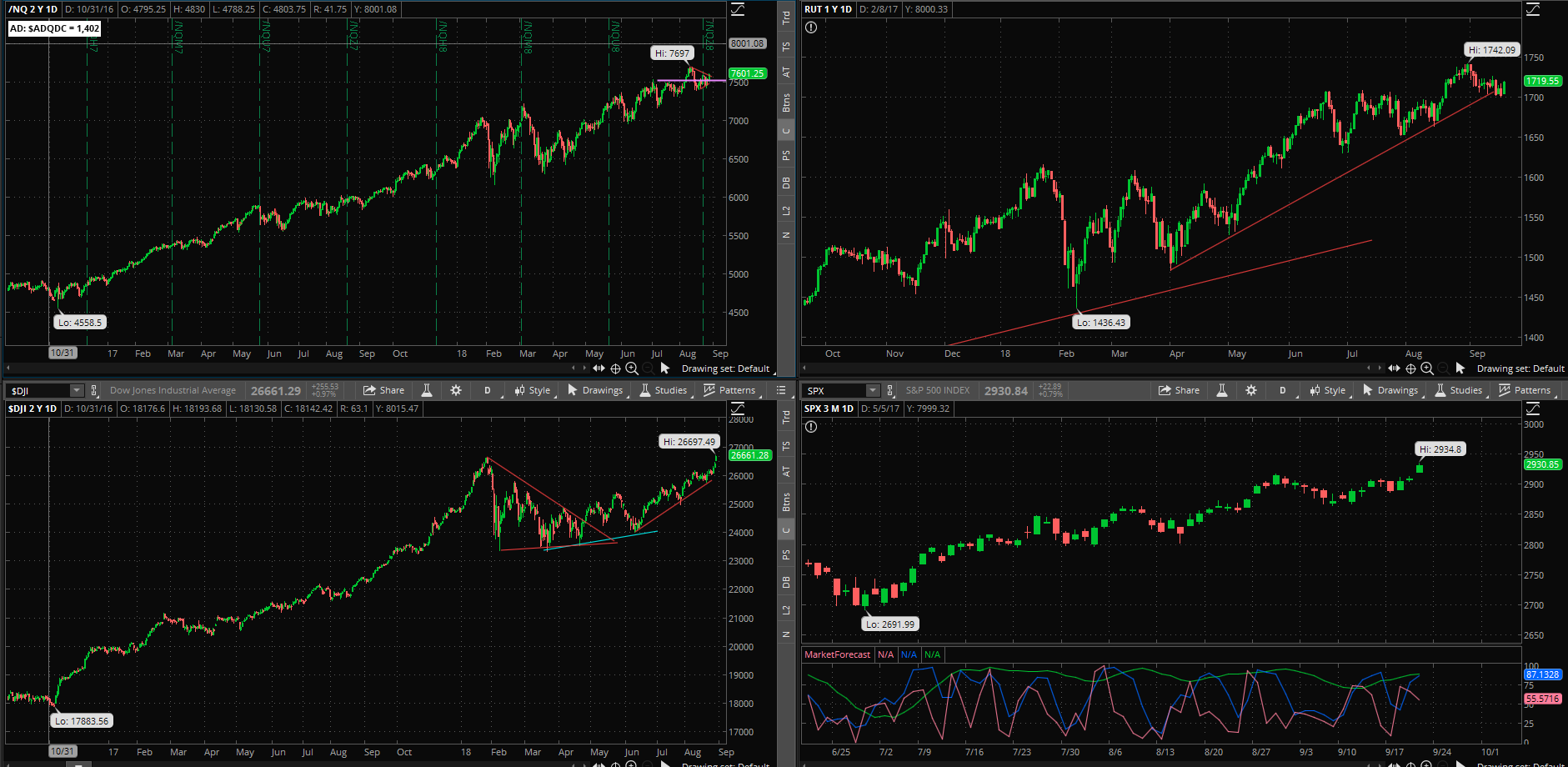Toggle the C side tab beside the $DJI chart
Screen dimensions: 1568x767
[786, 530]
